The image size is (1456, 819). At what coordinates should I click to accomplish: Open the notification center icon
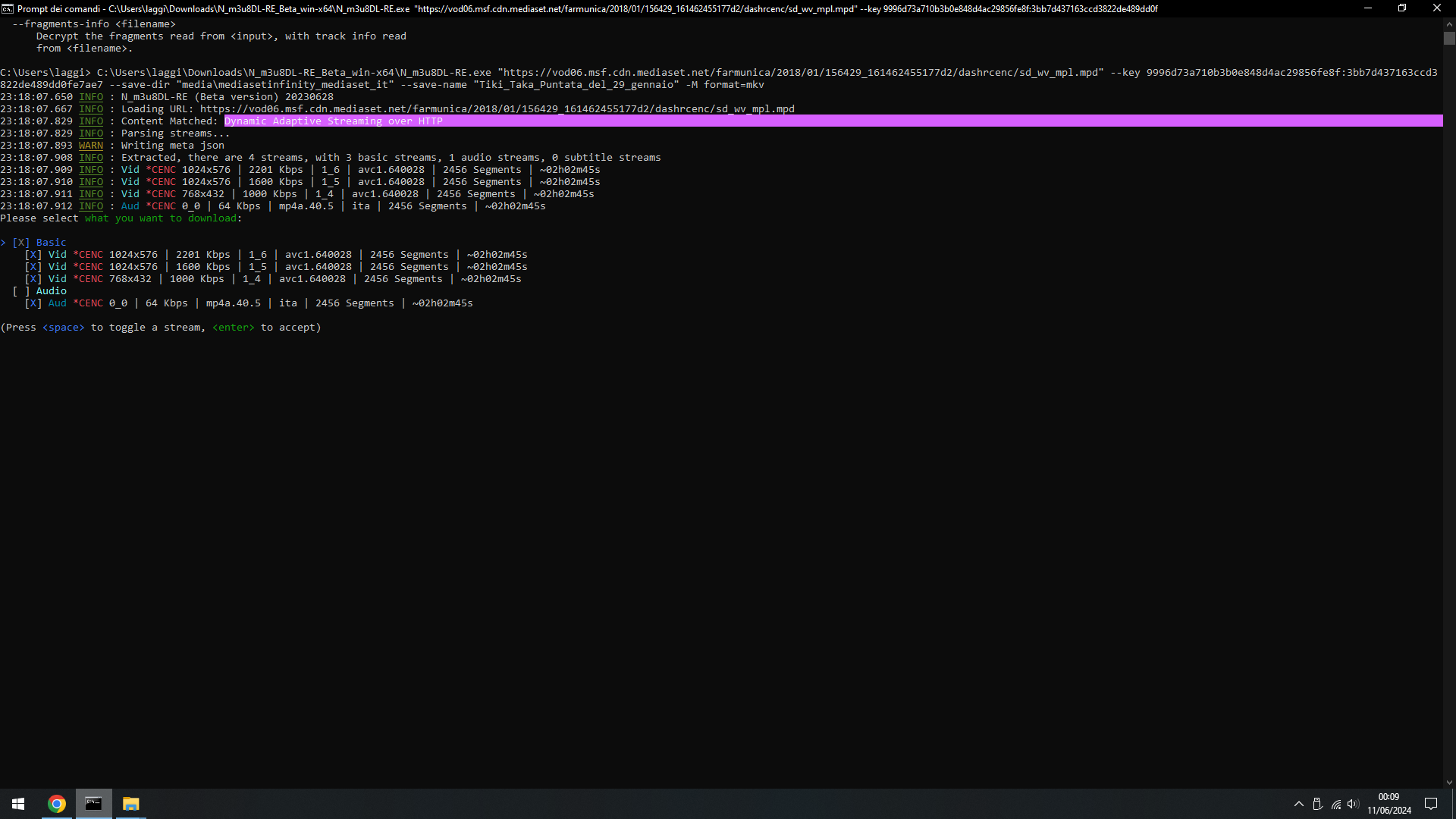(x=1431, y=804)
